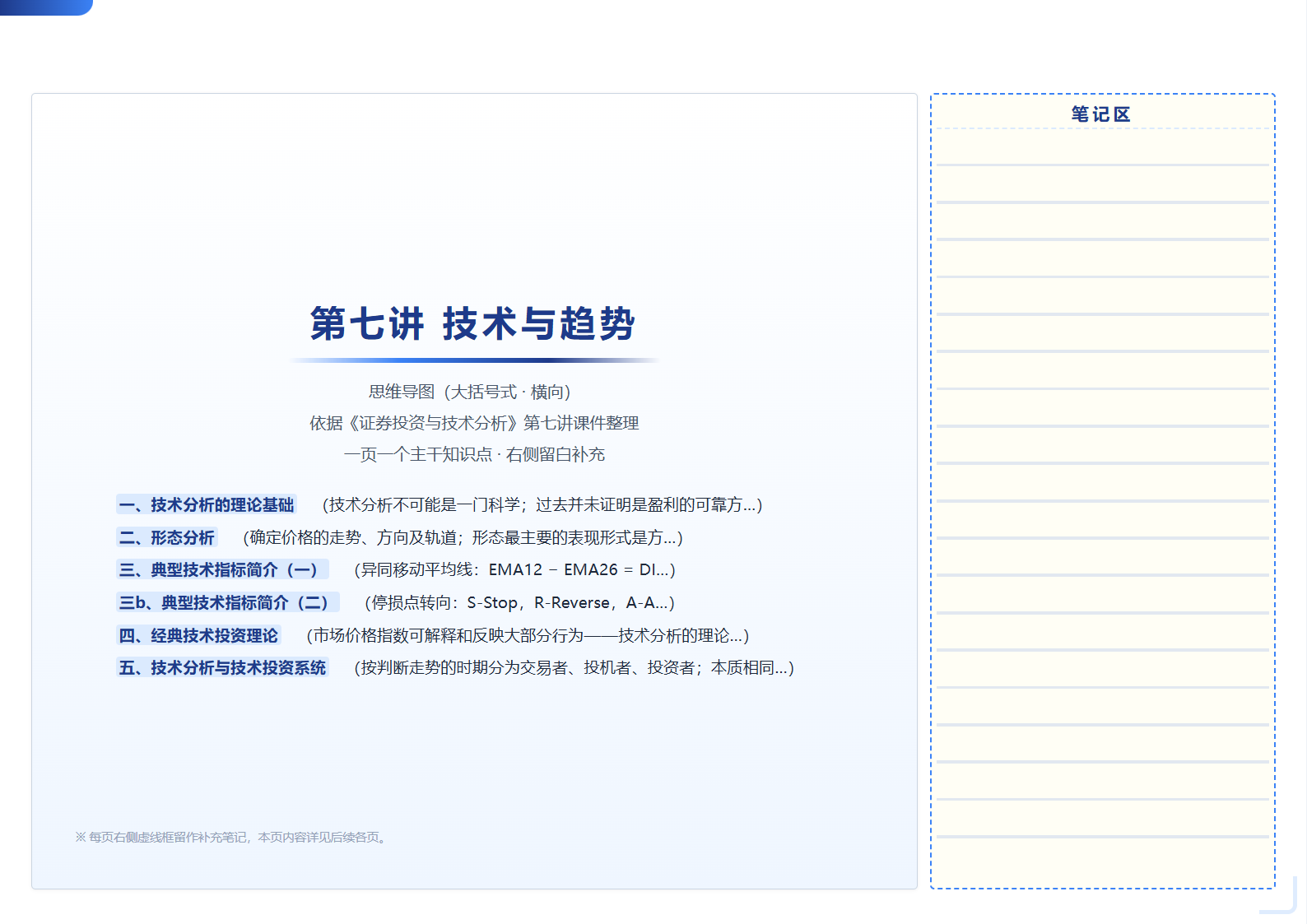Viewport: 1307px width, 924px height.
Task: Open section 三b、典型技术指标简介（二）
Action: 228,602
